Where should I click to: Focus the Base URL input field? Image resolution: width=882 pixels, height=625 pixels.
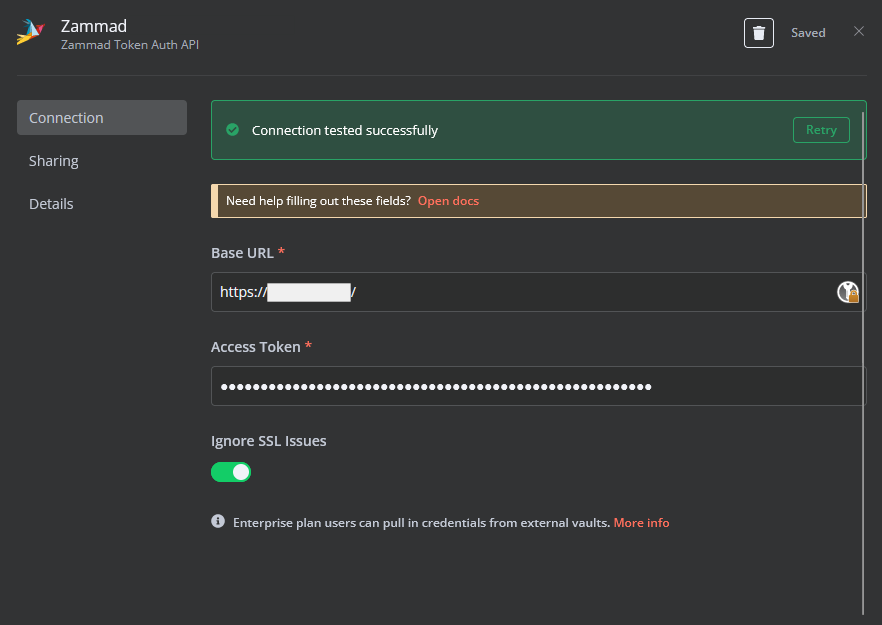[538, 292]
